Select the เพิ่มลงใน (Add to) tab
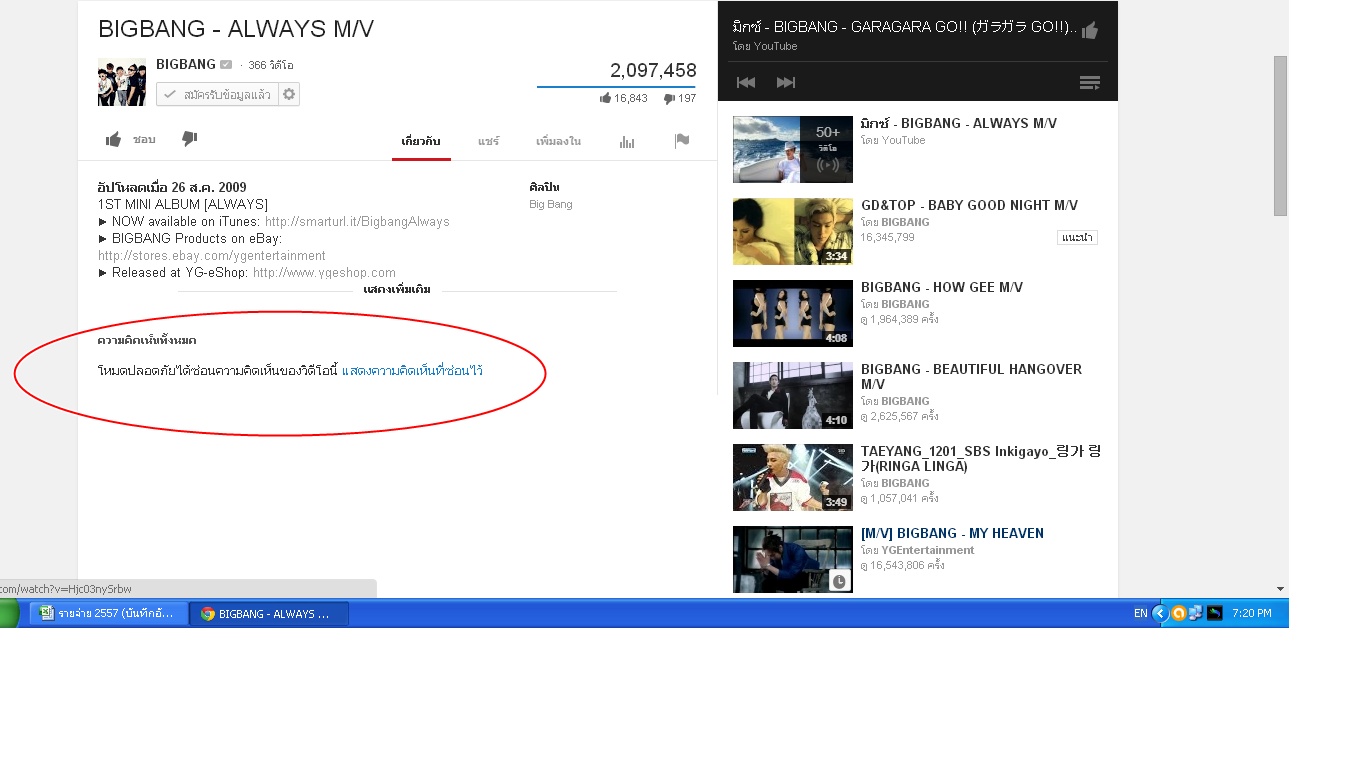Image resolution: width=1366 pixels, height=768 pixels. pos(558,141)
